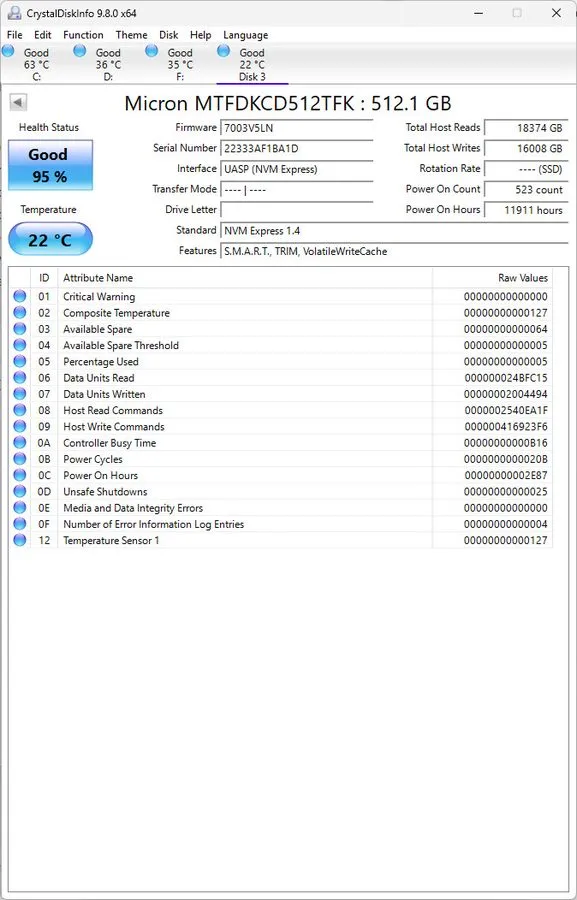Click the empty Drive Letter field
The width and height of the screenshot is (577, 900).
297,210
